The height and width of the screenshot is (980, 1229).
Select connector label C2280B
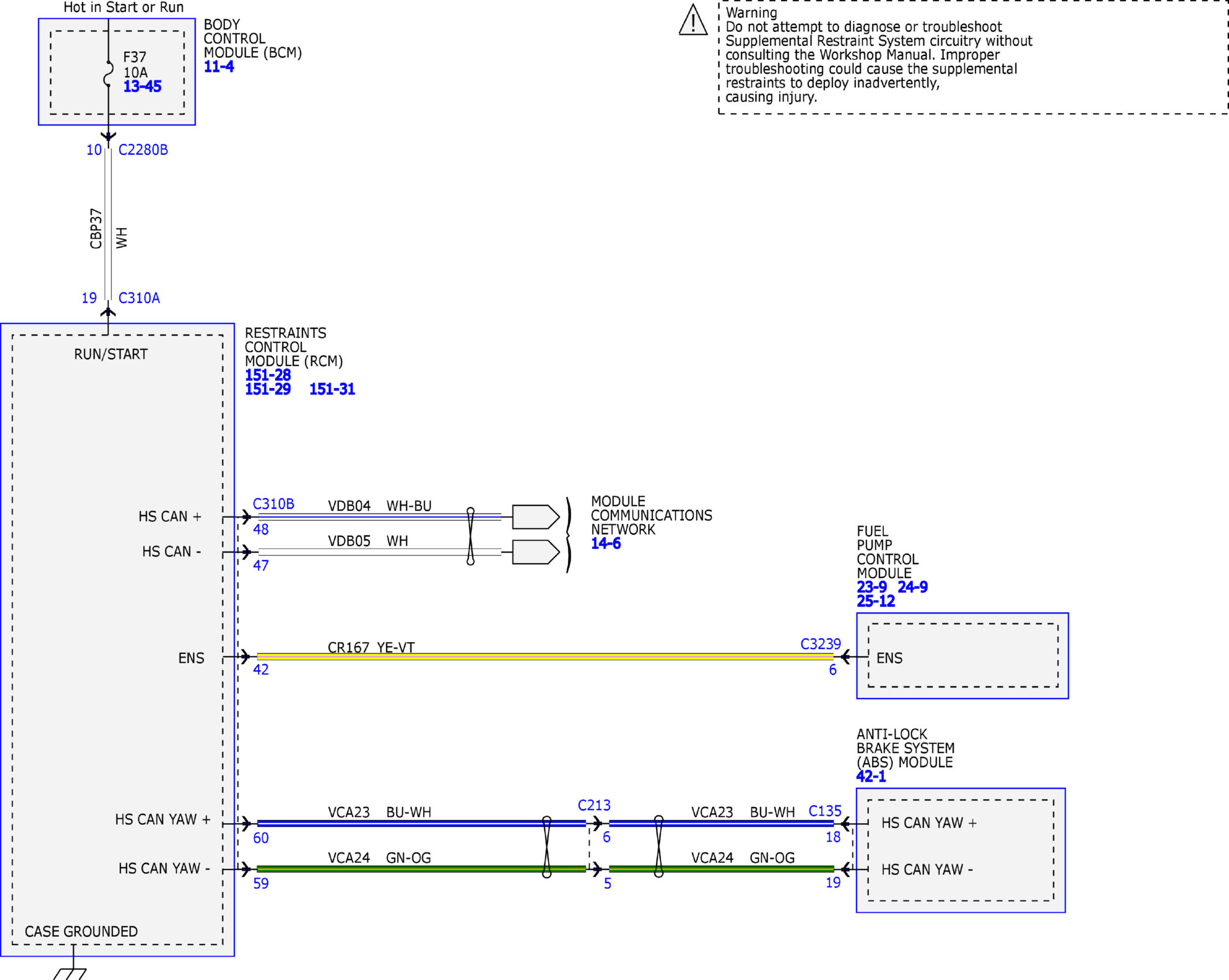(143, 150)
